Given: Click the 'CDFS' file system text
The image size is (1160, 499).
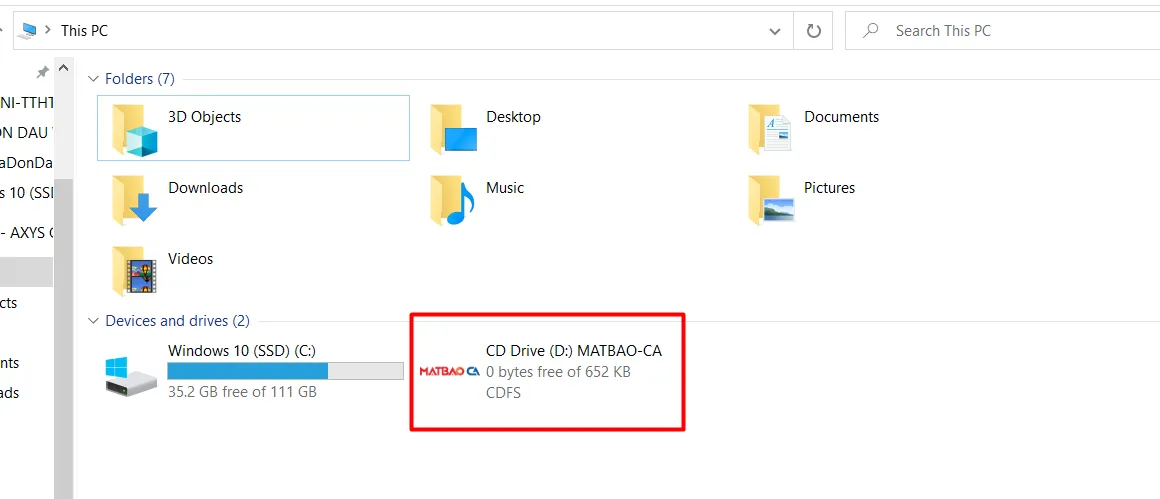Looking at the screenshot, I should (x=504, y=393).
